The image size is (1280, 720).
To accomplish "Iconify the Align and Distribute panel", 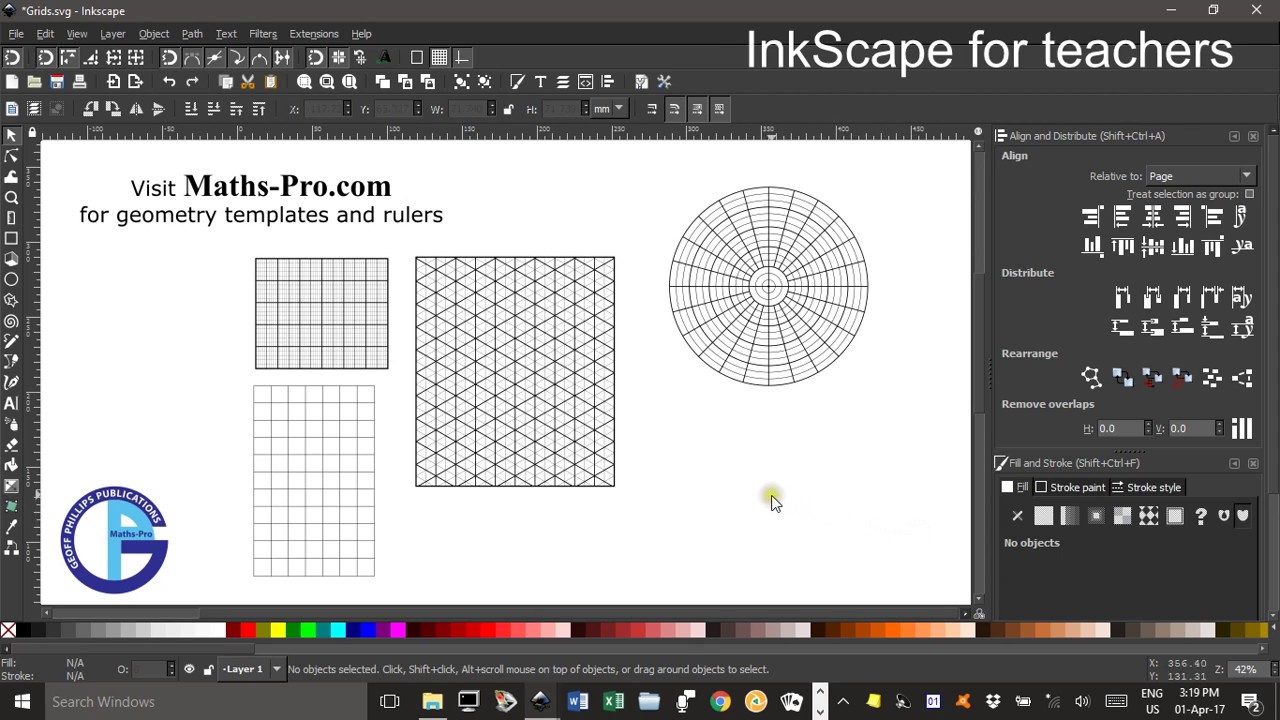I will point(1234,136).
